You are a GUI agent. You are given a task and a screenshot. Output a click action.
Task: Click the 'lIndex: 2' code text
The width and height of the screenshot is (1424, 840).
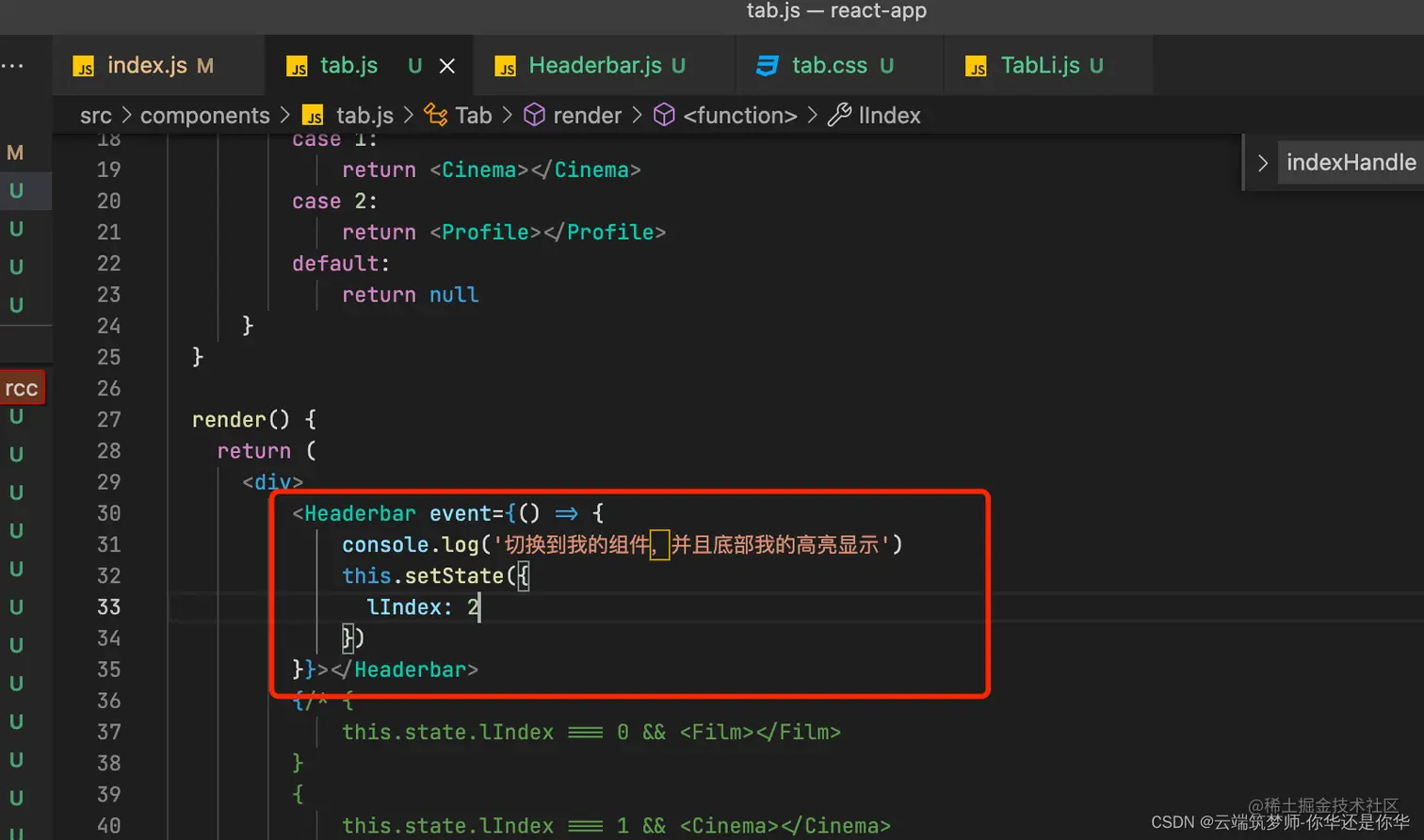(x=424, y=607)
